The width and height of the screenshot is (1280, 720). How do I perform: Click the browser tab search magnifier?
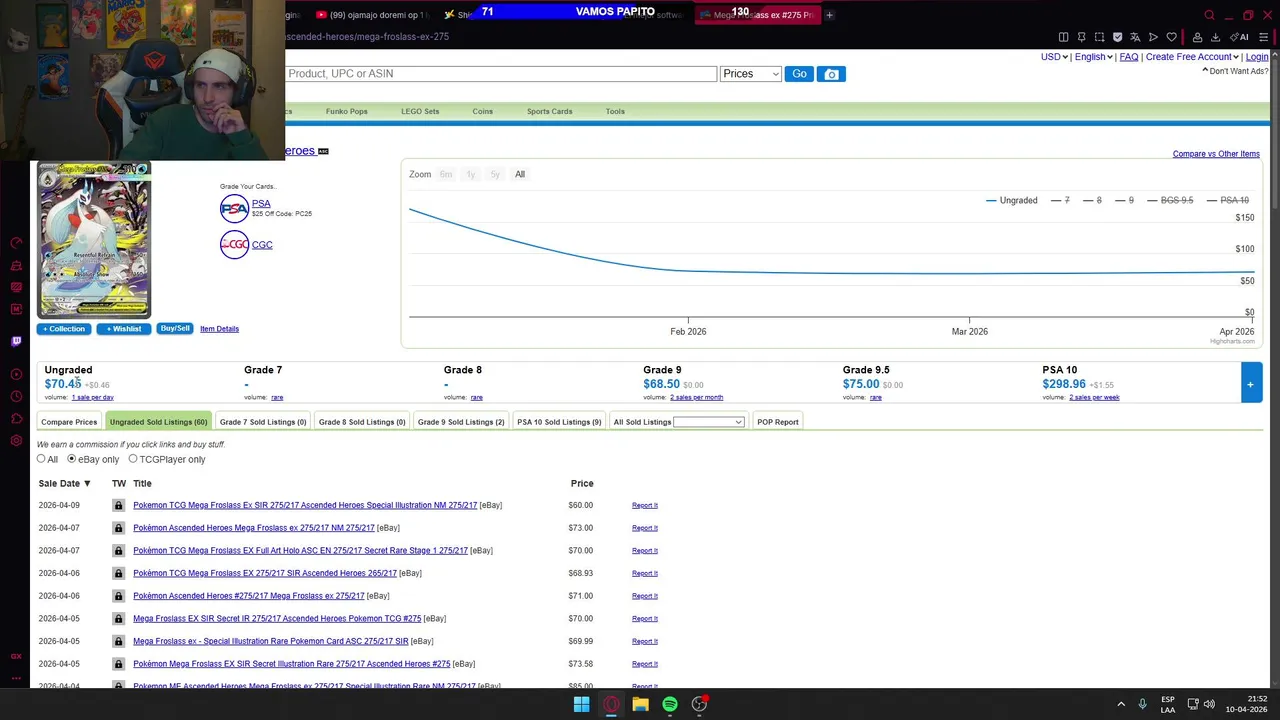point(1209,15)
